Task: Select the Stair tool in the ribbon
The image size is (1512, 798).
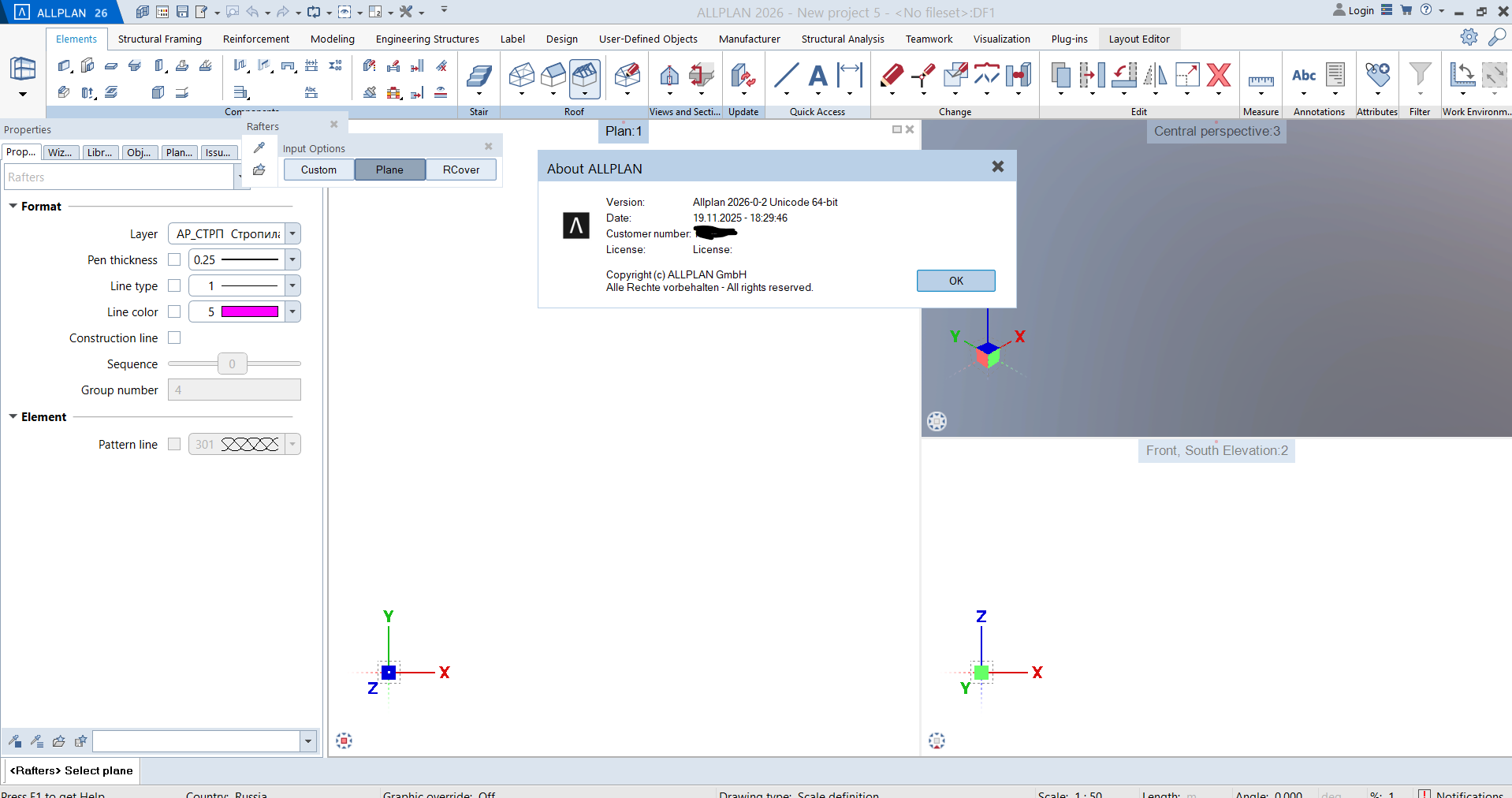Action: pyautogui.click(x=479, y=76)
